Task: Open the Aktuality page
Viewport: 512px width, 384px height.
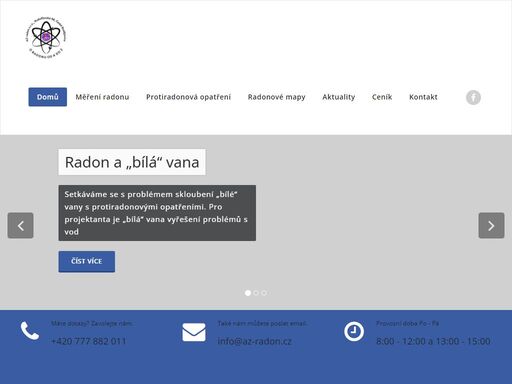Action: point(338,97)
